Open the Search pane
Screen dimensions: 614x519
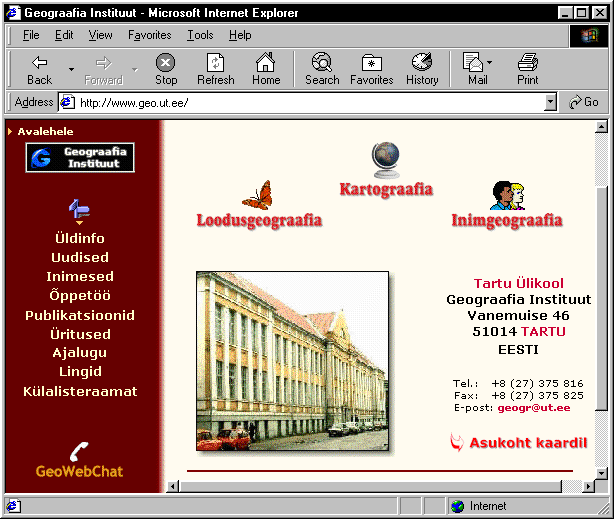coord(322,68)
